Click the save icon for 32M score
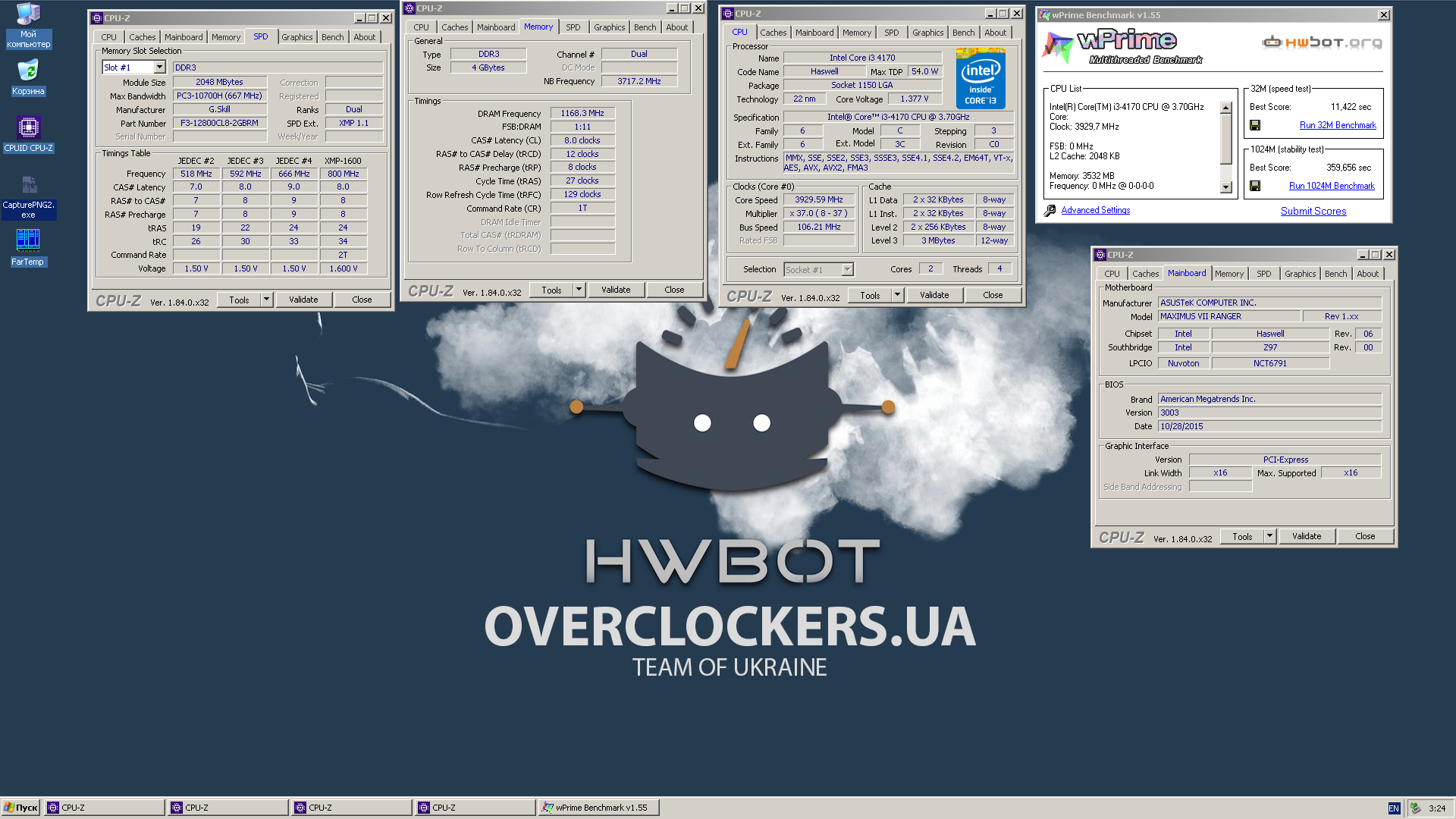 coord(1255,125)
